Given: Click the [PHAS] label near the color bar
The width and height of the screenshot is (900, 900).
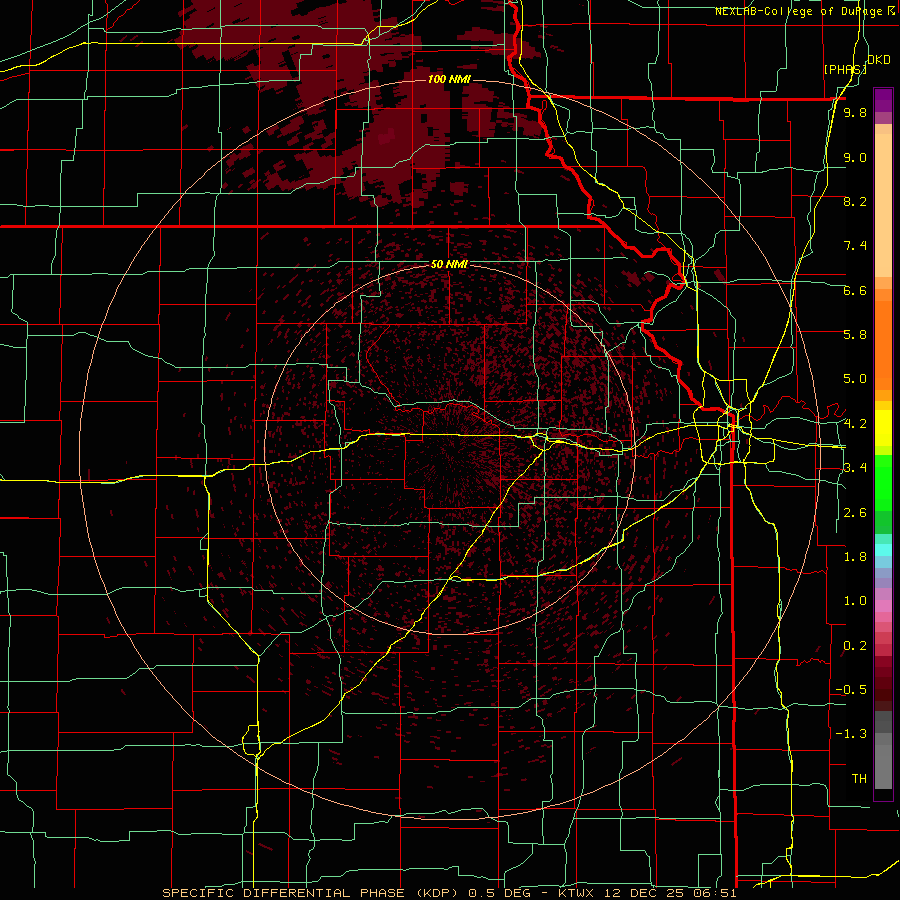Looking at the screenshot, I should (x=845, y=69).
